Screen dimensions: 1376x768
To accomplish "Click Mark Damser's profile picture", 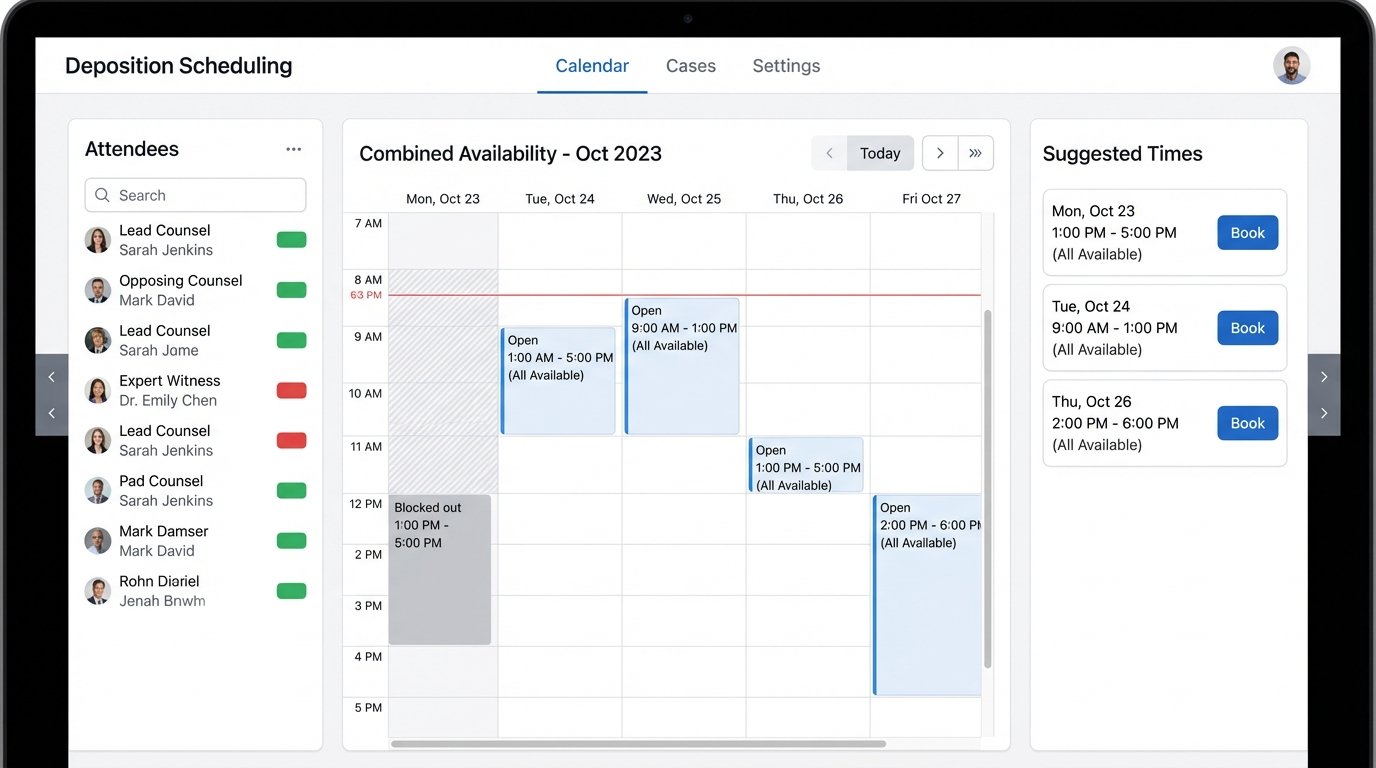I will click(97, 540).
